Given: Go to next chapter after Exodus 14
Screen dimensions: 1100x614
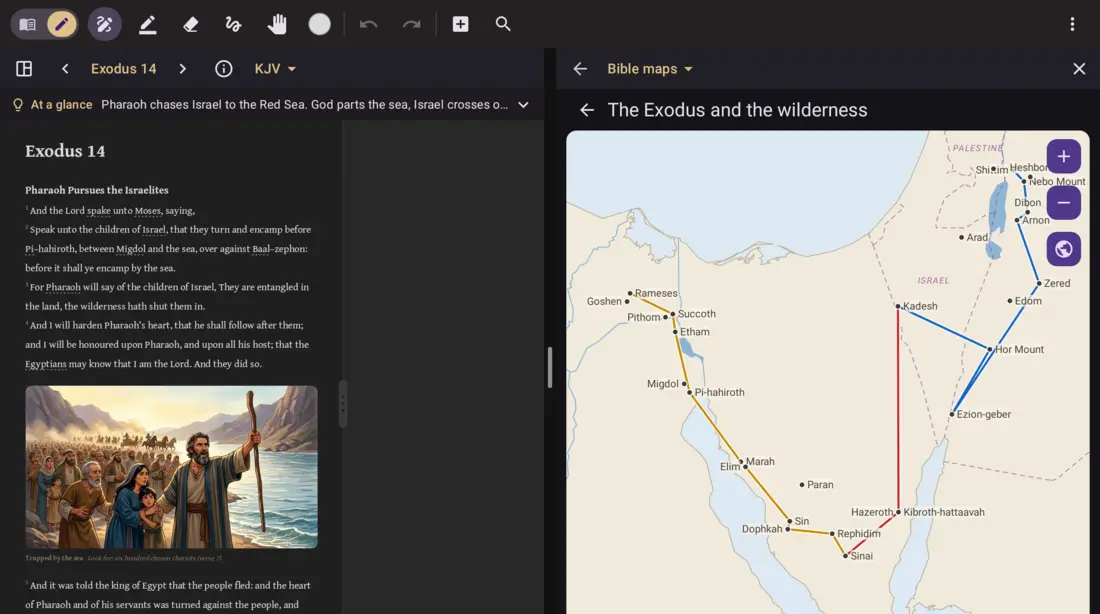Looking at the screenshot, I should (182, 69).
